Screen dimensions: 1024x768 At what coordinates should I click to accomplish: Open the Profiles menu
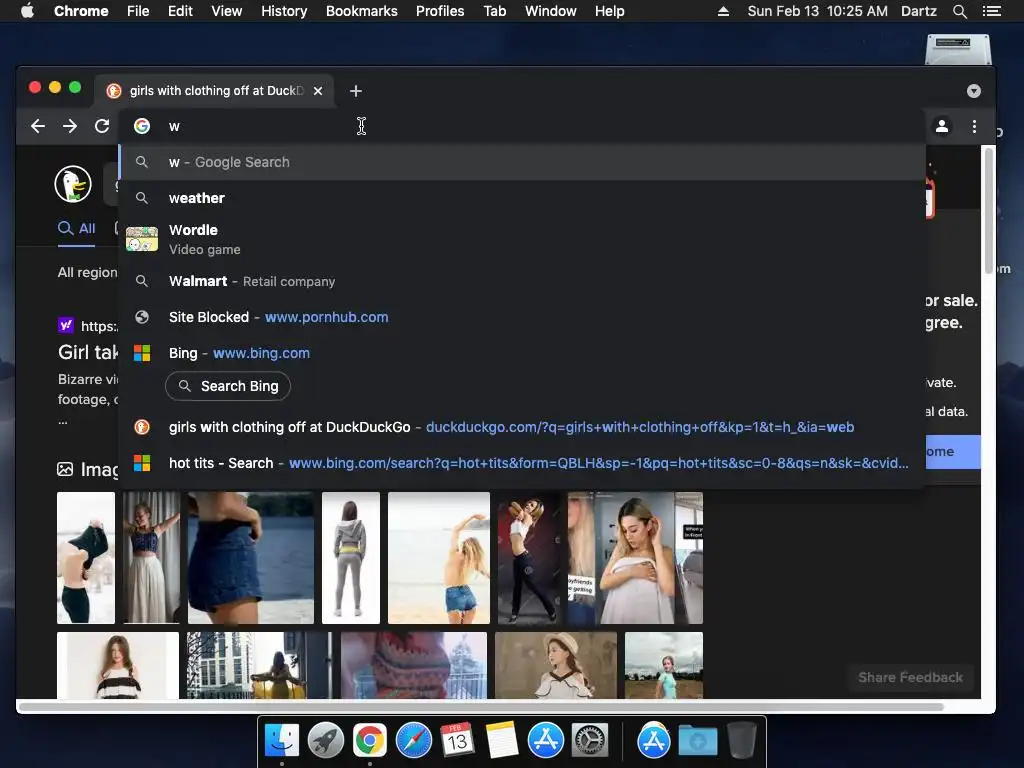click(440, 11)
